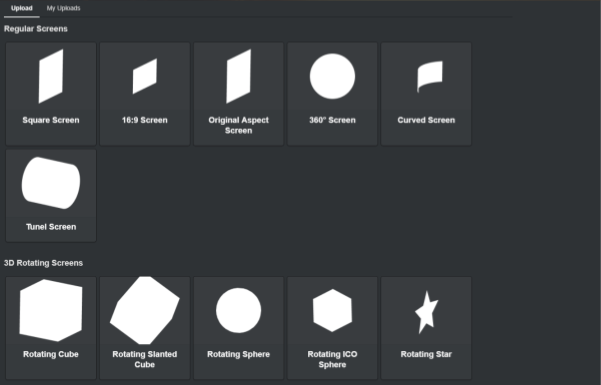Image resolution: width=601 pixels, height=385 pixels.
Task: Select the Curved Screen shape icon
Action: (430, 76)
